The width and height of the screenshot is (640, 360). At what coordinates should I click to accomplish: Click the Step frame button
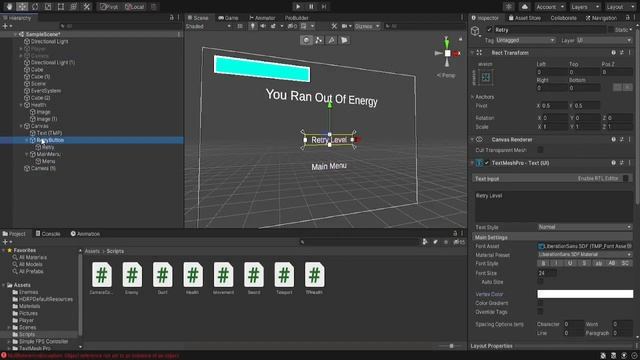pyautogui.click(x=324, y=7)
